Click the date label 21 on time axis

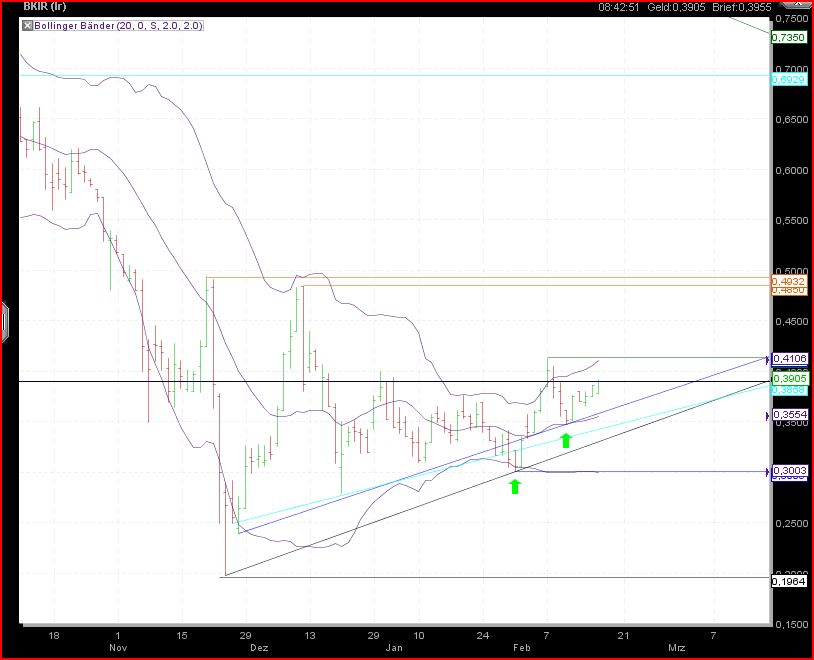[x=623, y=635]
